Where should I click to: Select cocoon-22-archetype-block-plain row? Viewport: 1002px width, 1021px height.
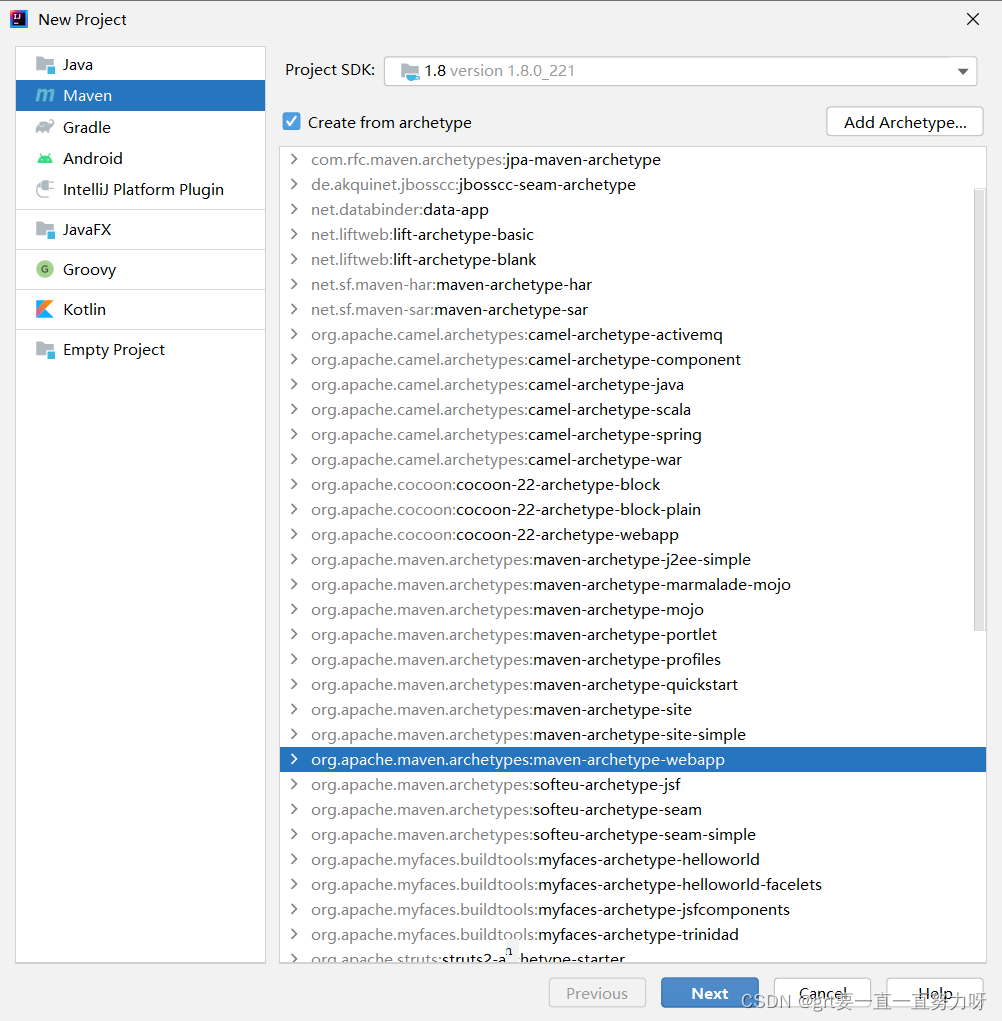click(x=633, y=509)
